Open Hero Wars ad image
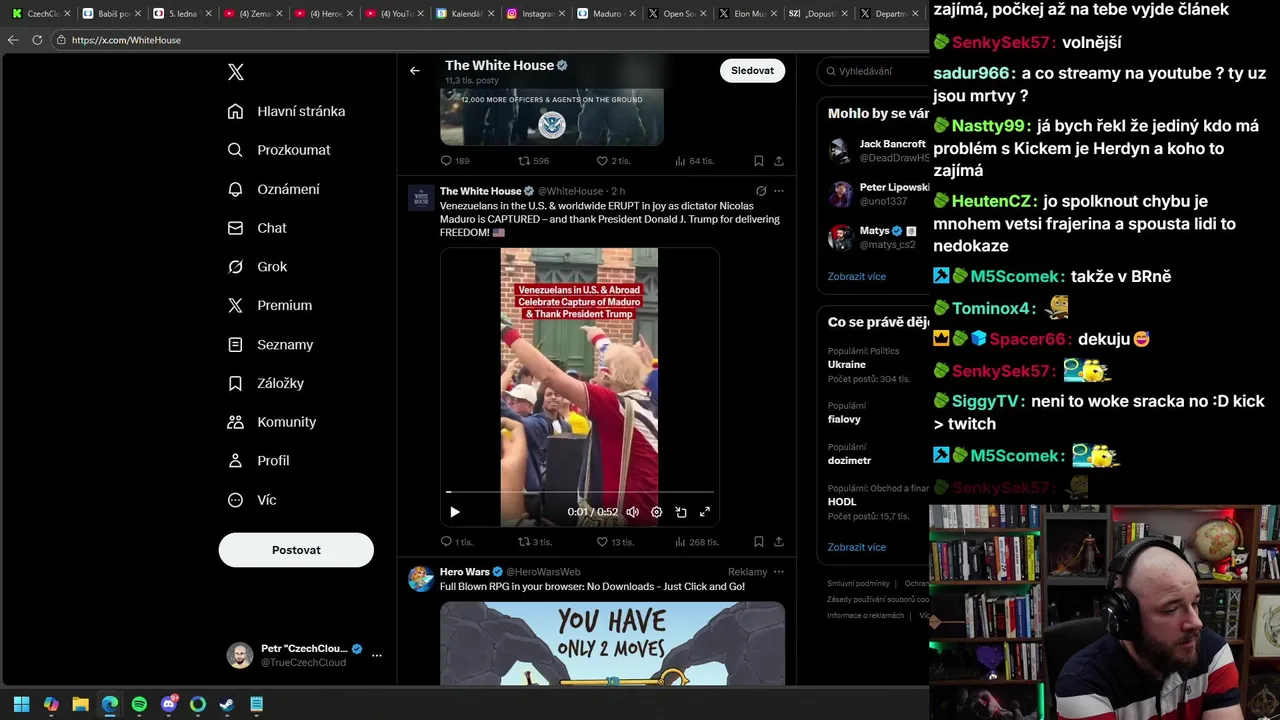 pos(612,643)
